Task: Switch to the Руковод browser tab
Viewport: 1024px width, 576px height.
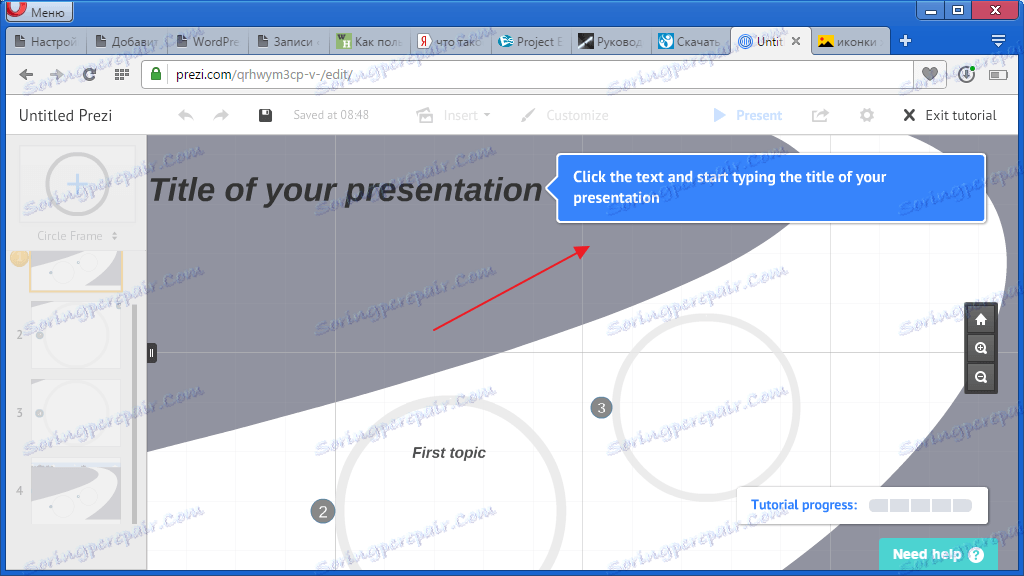Action: 610,42
